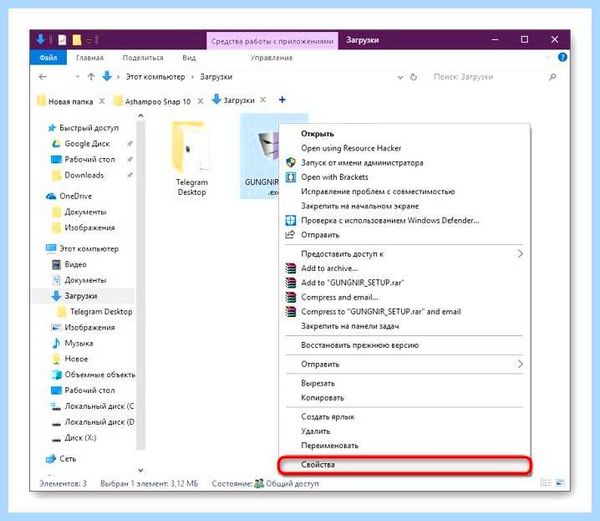
Task: Select the Telegram Desktop folder thumbnail
Action: (191, 158)
